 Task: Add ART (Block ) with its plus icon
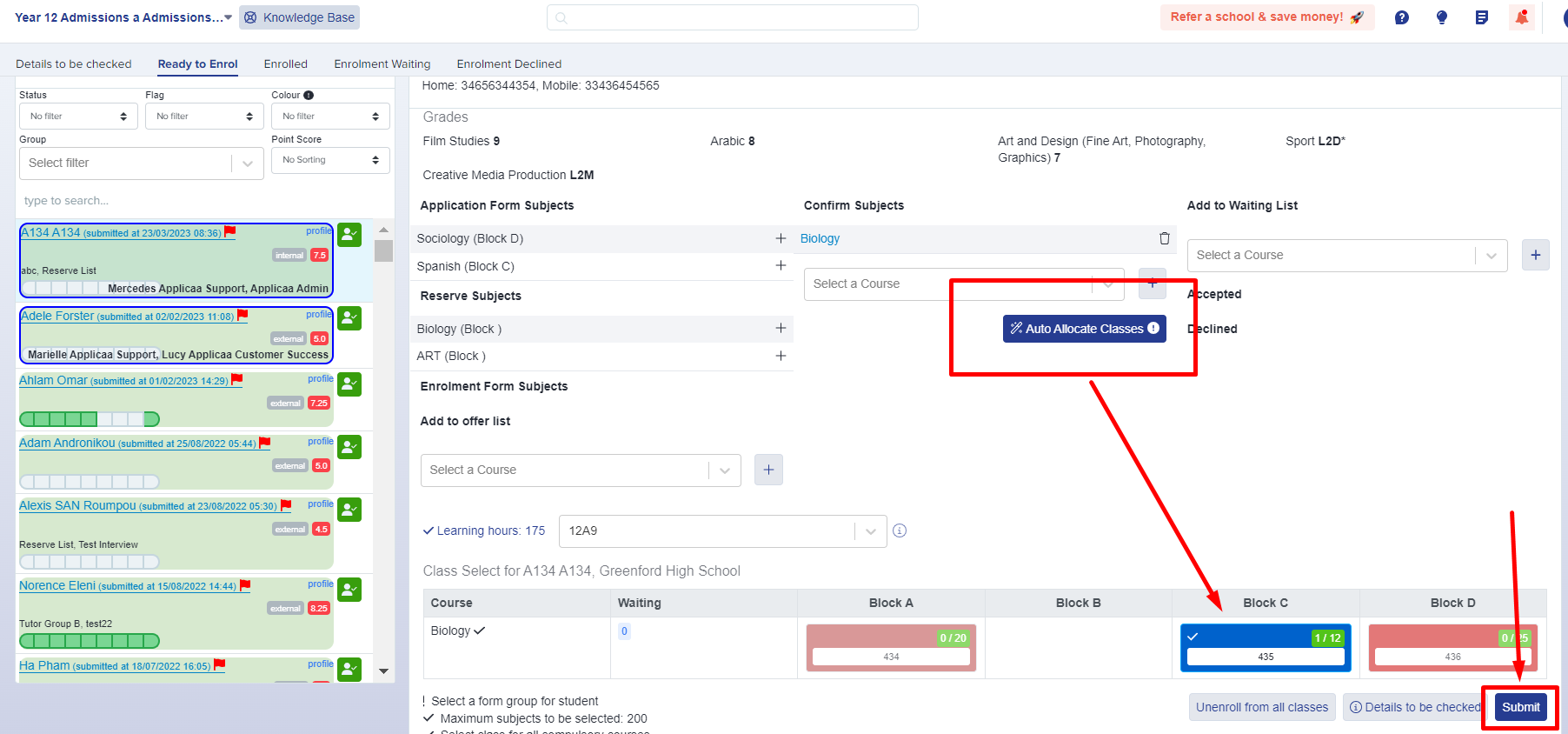781,356
